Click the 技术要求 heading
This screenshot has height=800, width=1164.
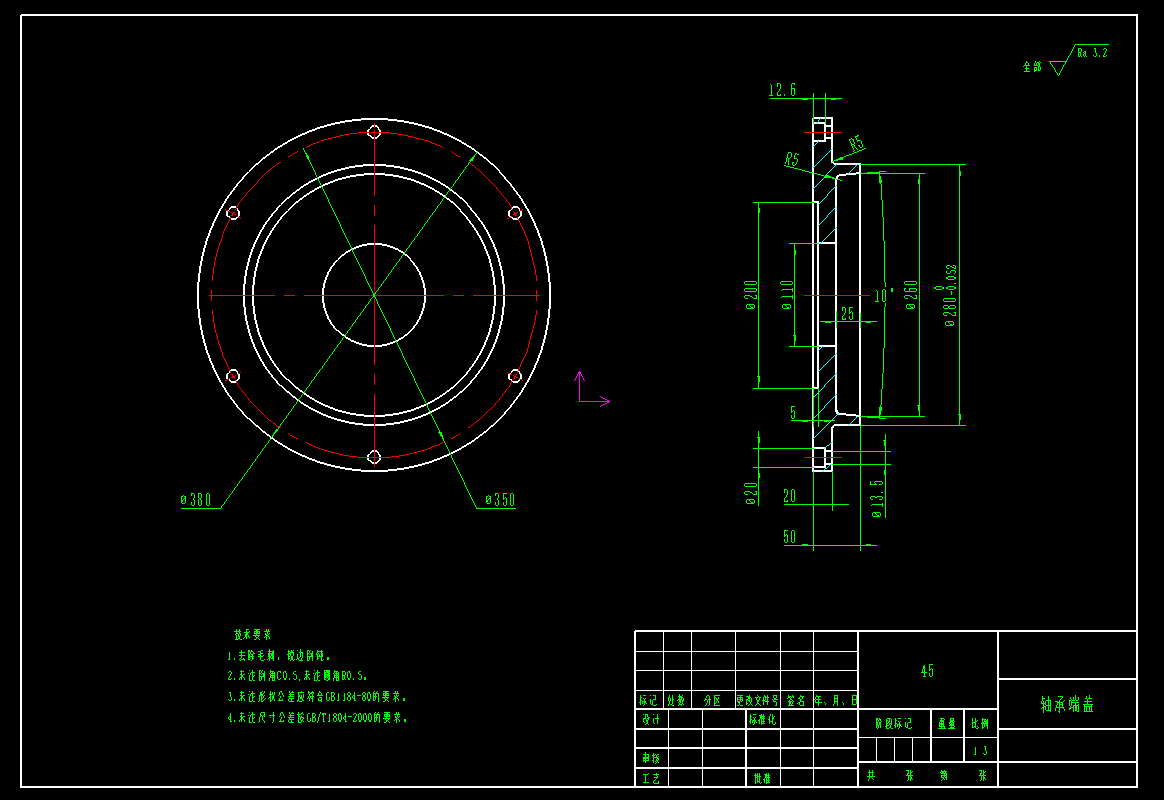252,635
